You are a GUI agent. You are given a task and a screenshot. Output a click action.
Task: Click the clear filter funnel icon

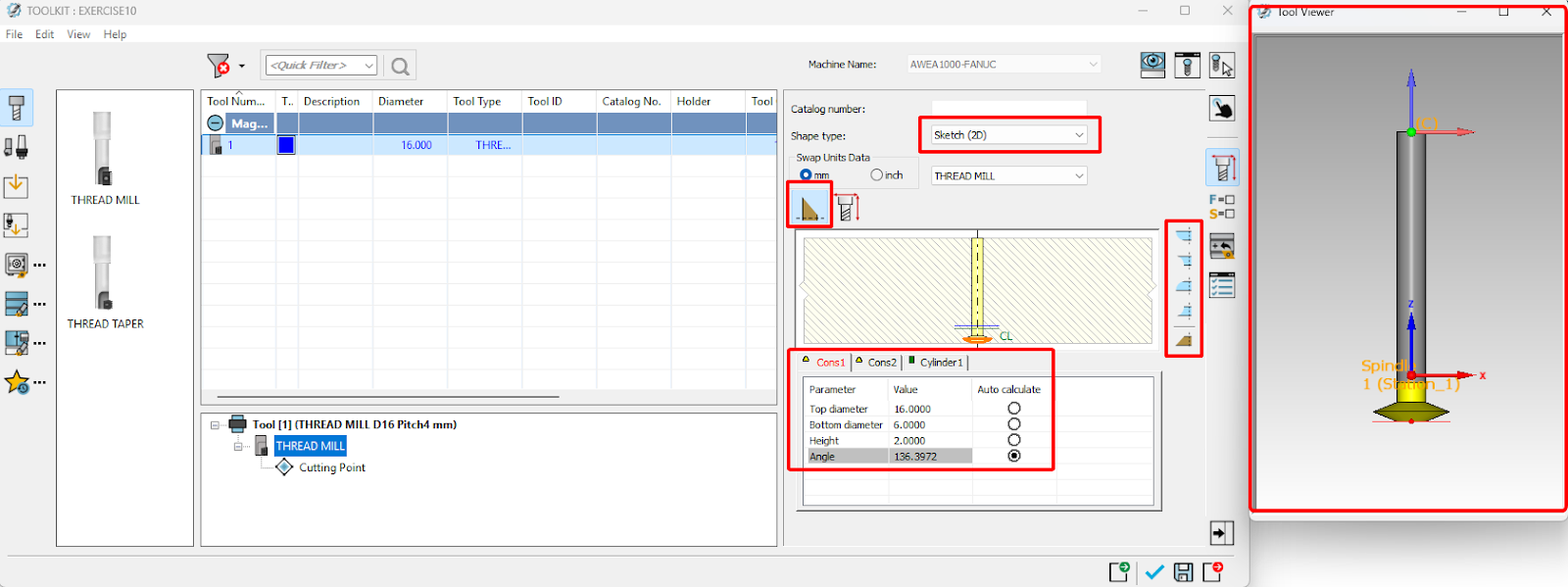219,66
